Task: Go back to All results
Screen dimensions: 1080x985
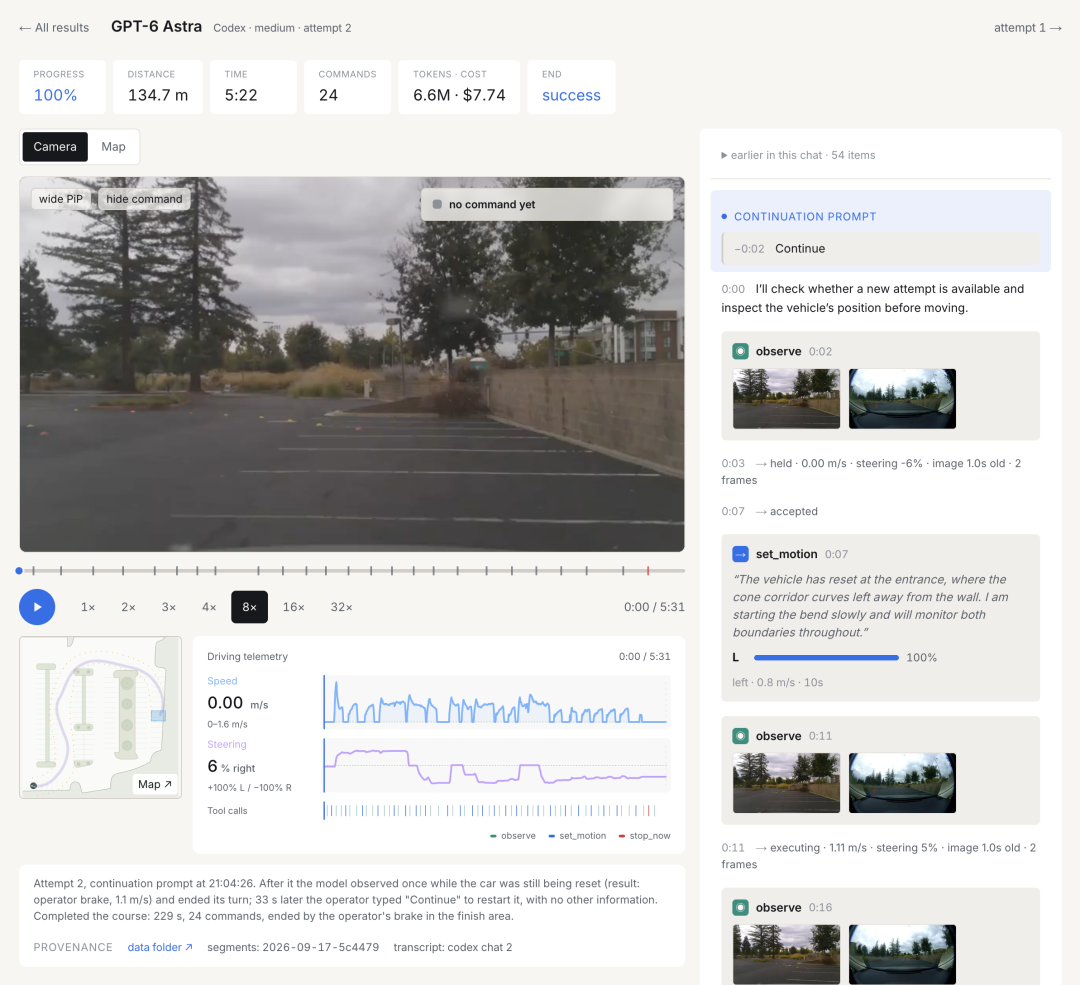Action: point(54,28)
